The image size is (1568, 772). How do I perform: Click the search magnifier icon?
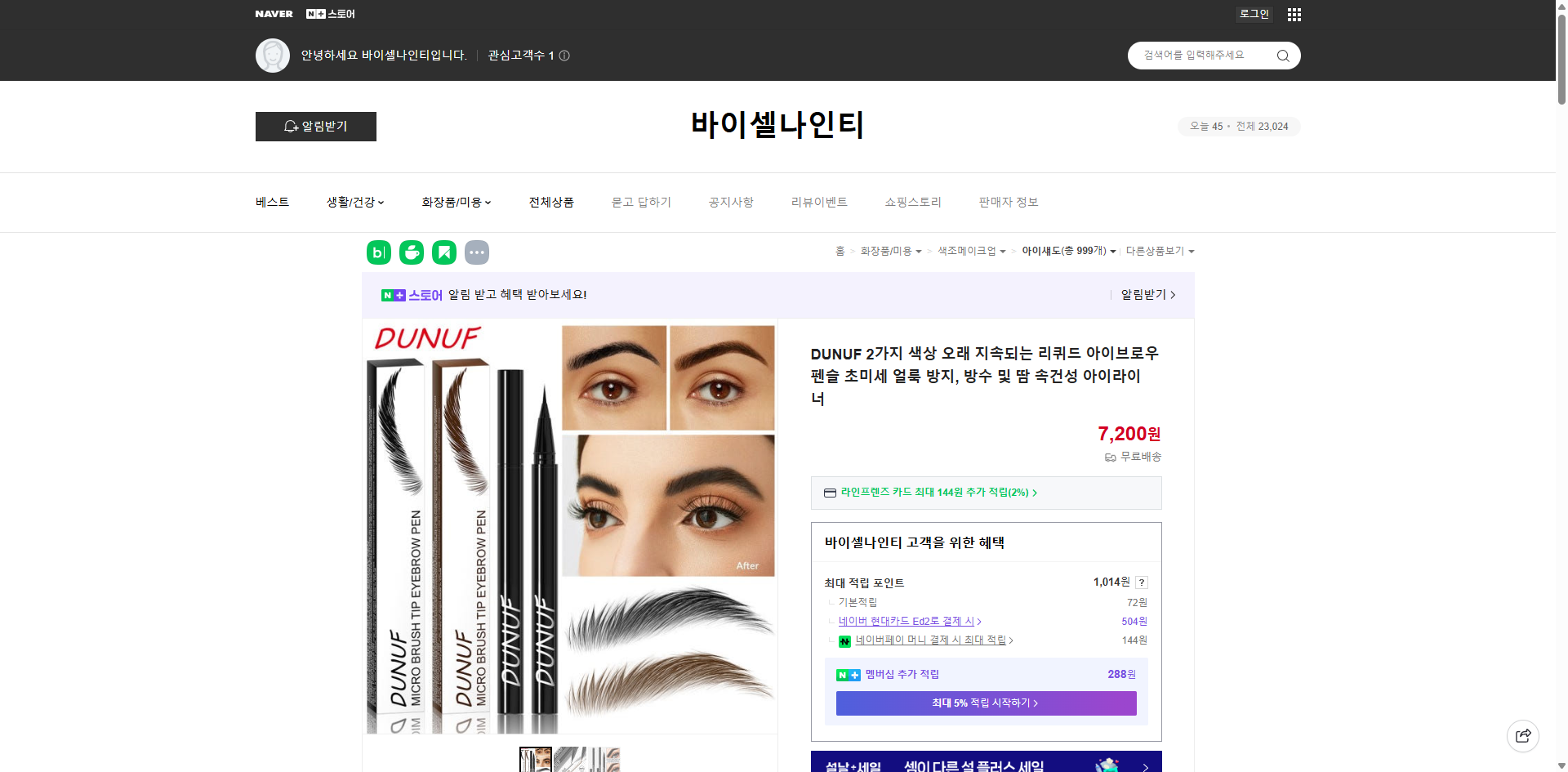coord(1282,55)
